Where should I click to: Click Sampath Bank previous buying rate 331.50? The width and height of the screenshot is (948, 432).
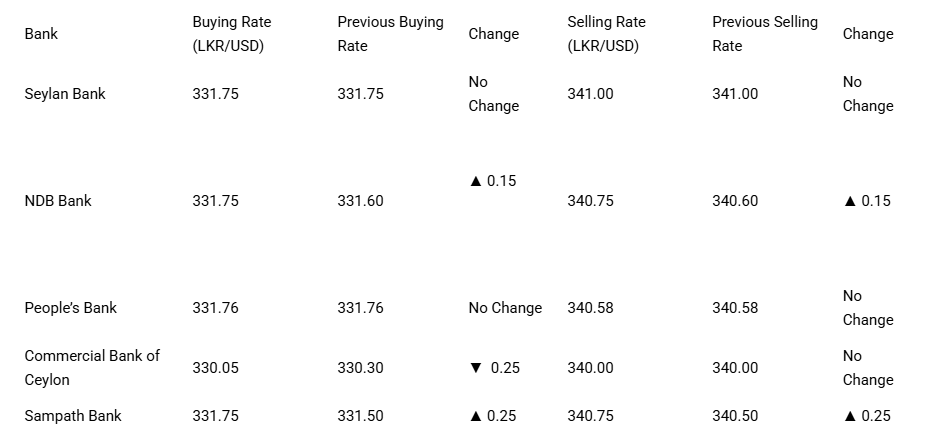pos(360,416)
